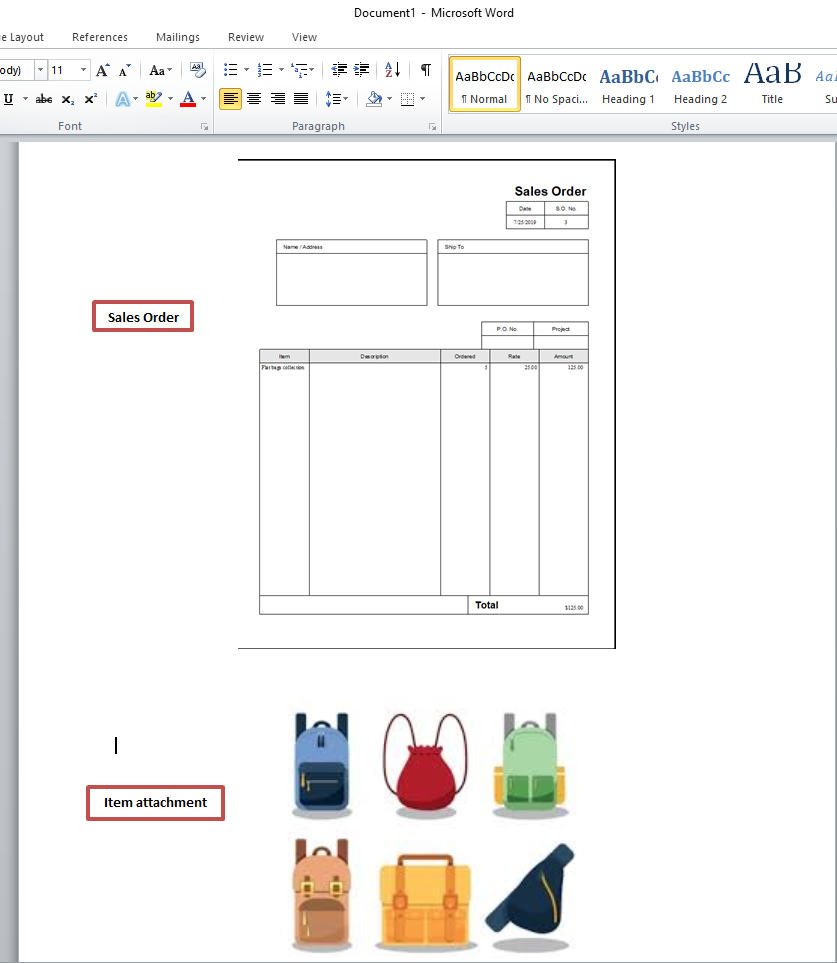Click the Grow Font button
The width and height of the screenshot is (837, 963).
(103, 70)
